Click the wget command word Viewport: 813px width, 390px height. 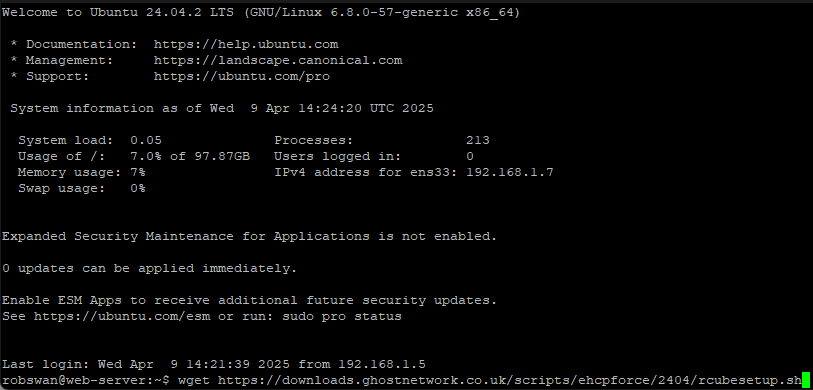pos(193,381)
